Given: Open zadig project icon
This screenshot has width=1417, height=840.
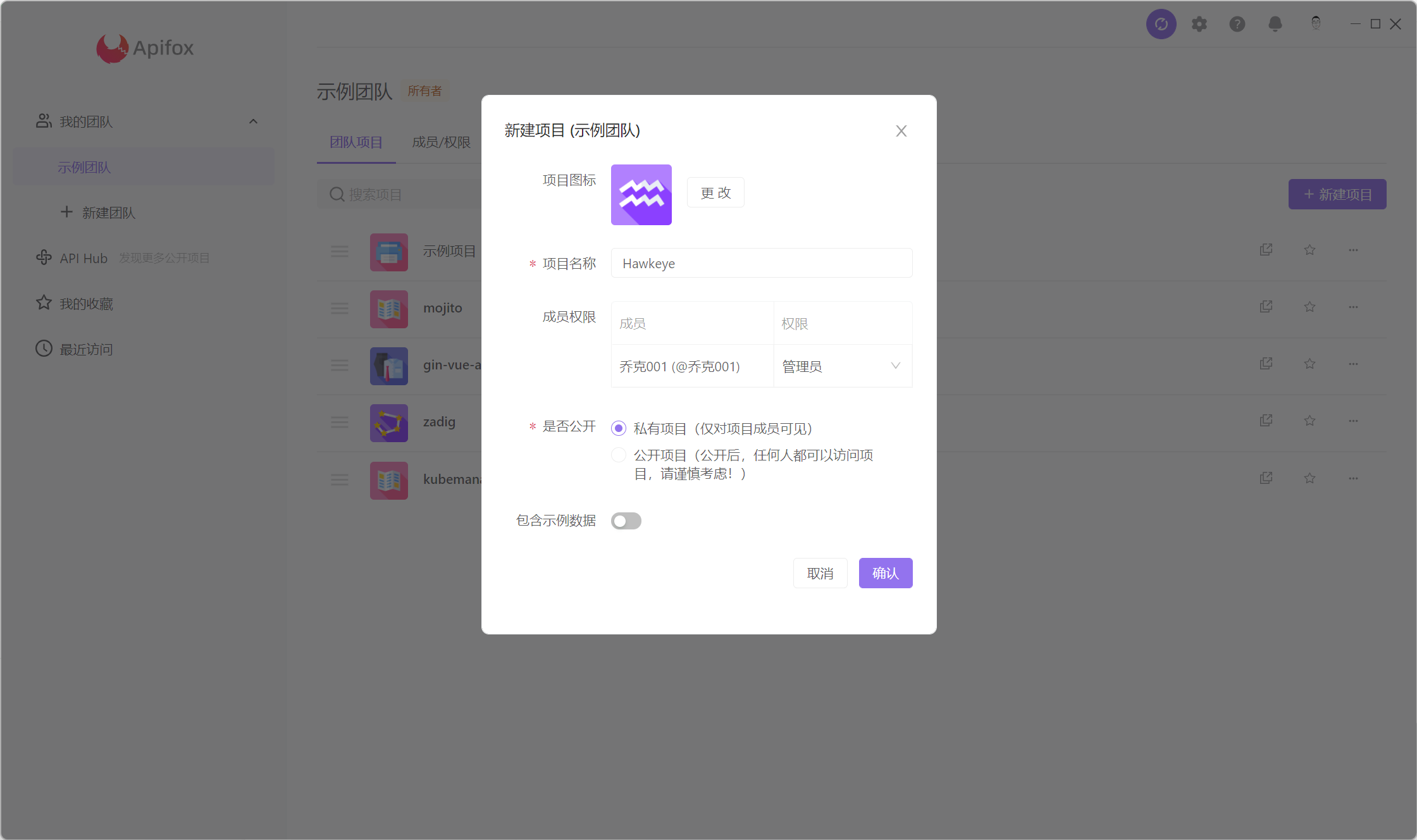Looking at the screenshot, I should click(389, 423).
